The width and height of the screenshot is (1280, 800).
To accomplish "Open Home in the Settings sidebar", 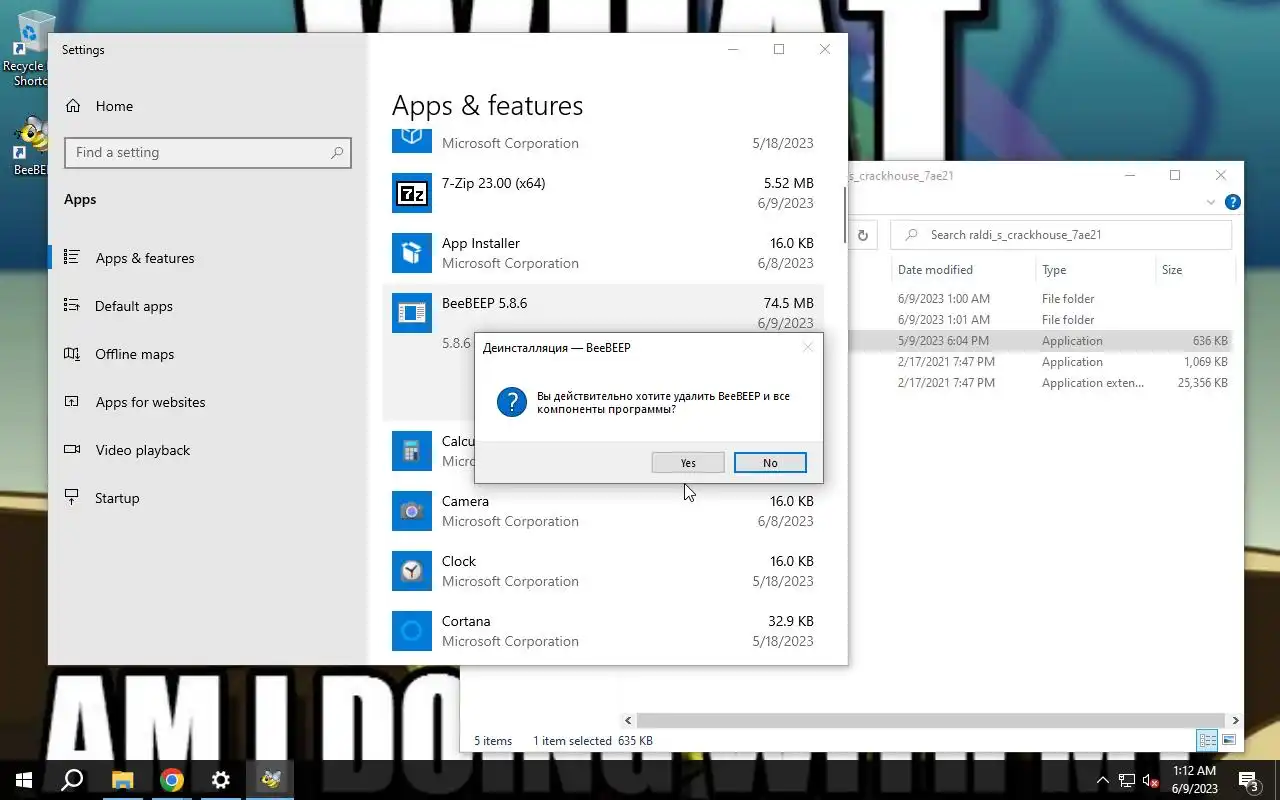I will coord(208,106).
